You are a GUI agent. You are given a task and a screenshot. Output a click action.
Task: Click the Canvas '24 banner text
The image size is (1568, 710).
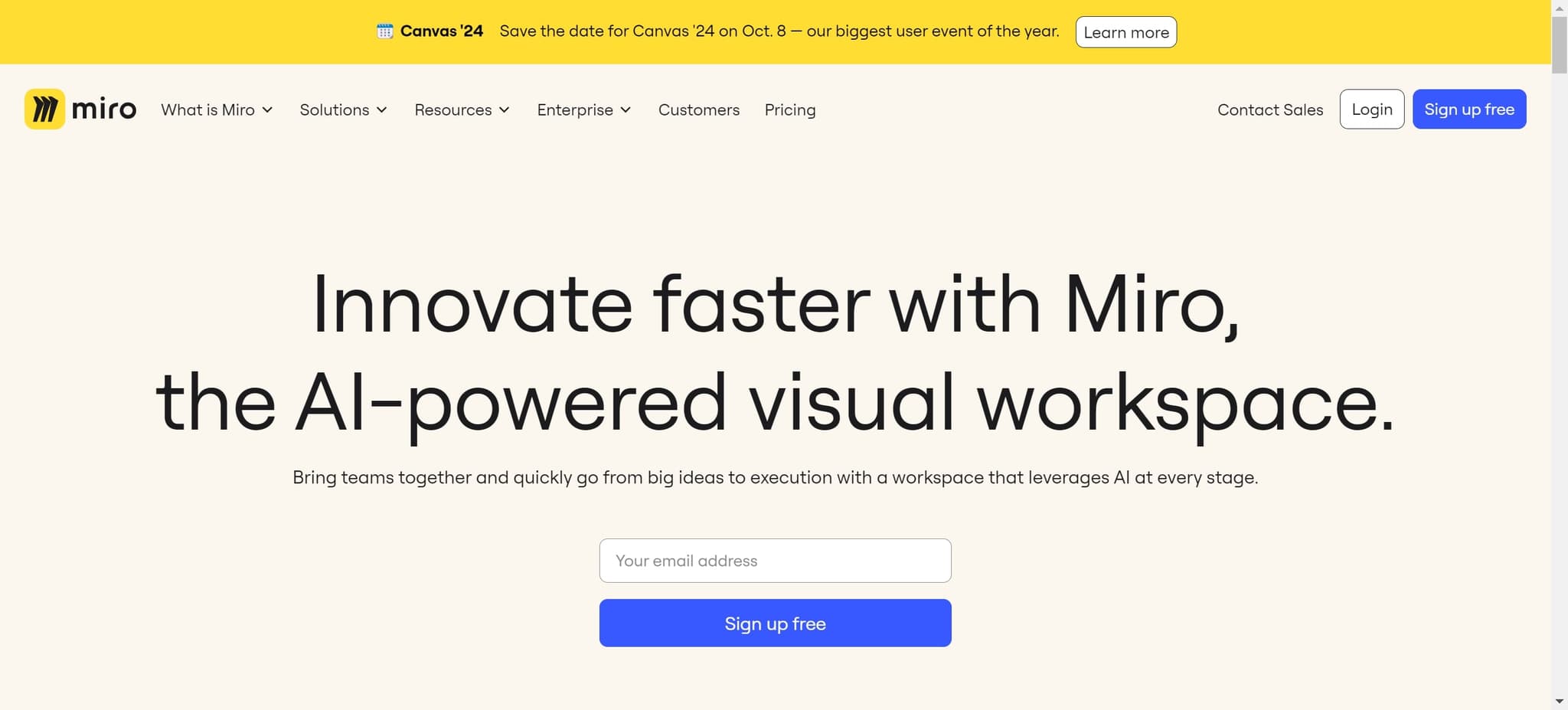[x=441, y=31]
